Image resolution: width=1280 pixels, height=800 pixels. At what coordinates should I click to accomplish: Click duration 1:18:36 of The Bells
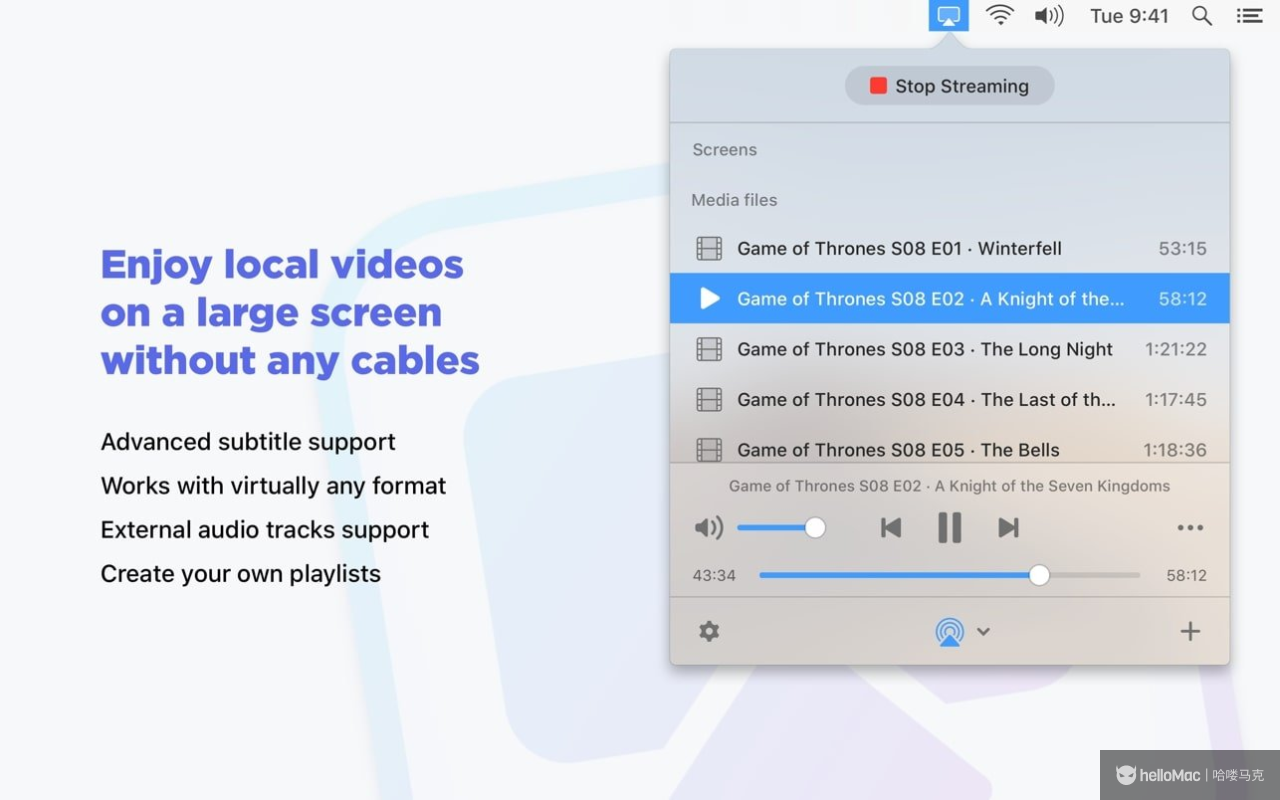1175,450
